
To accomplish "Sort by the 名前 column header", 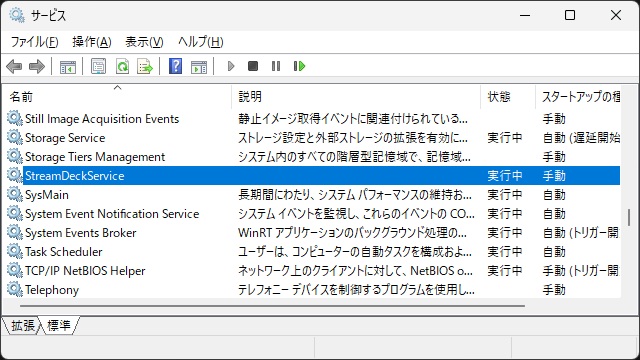I will click(x=117, y=96).
